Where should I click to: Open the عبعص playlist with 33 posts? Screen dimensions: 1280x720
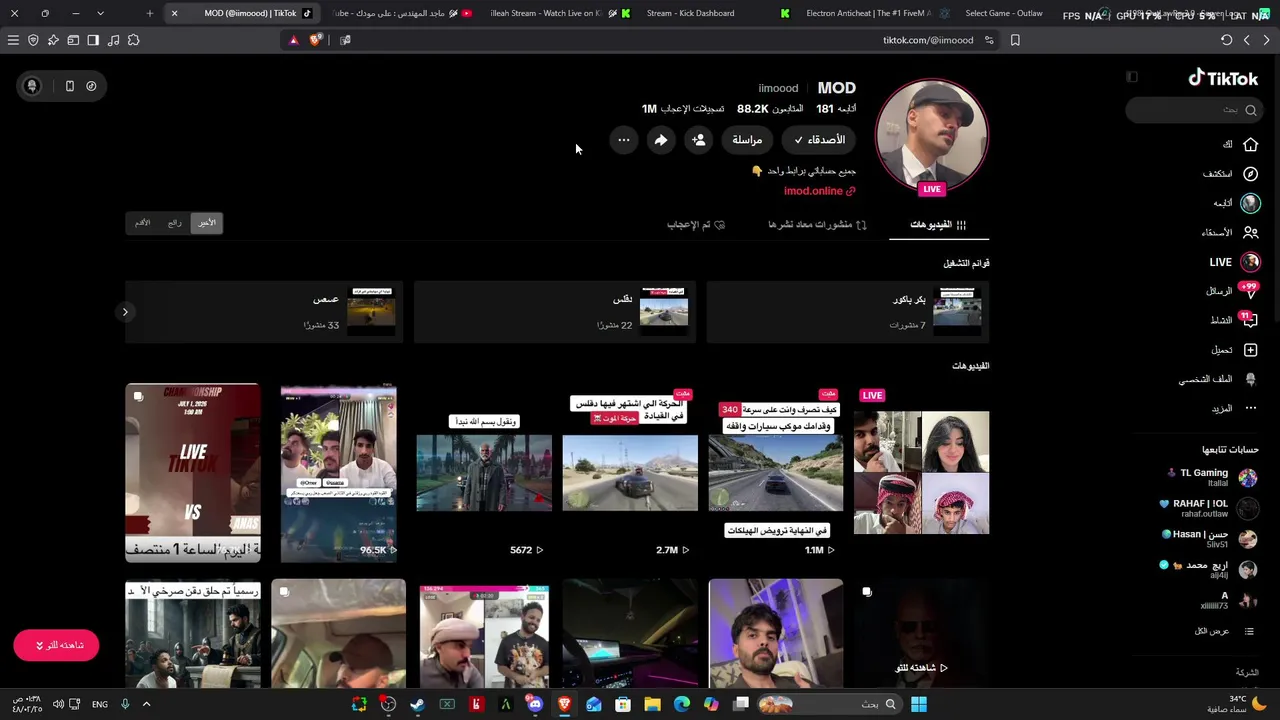click(264, 312)
